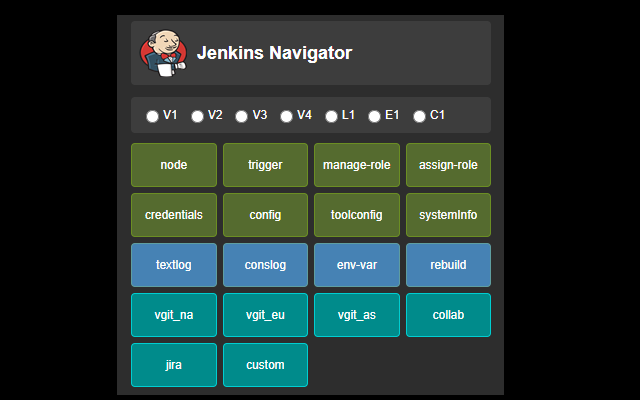Click the Jenkins butler logo

tap(164, 53)
